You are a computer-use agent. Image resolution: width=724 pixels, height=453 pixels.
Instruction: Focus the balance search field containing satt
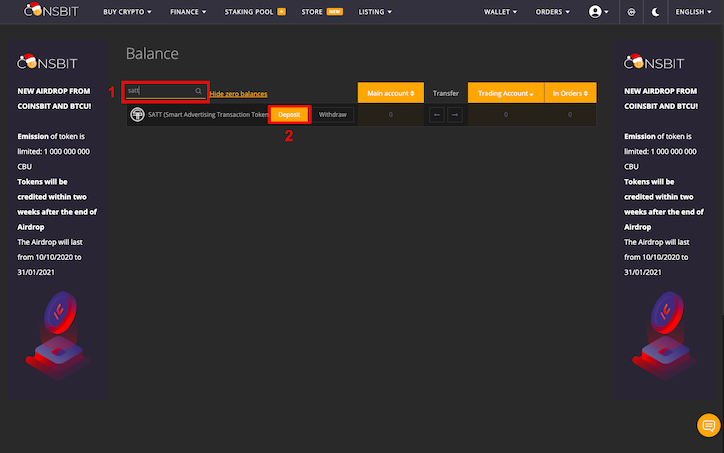tap(165, 91)
